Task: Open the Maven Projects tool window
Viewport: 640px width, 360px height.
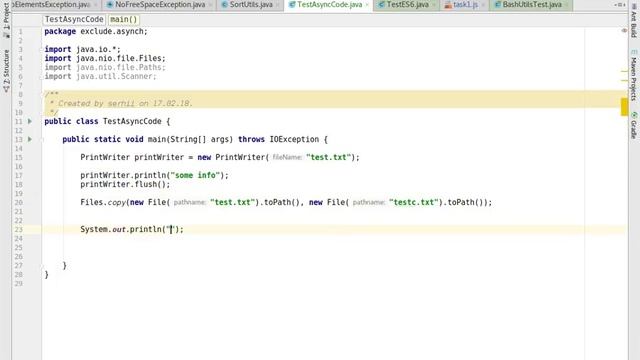Action: point(633,76)
